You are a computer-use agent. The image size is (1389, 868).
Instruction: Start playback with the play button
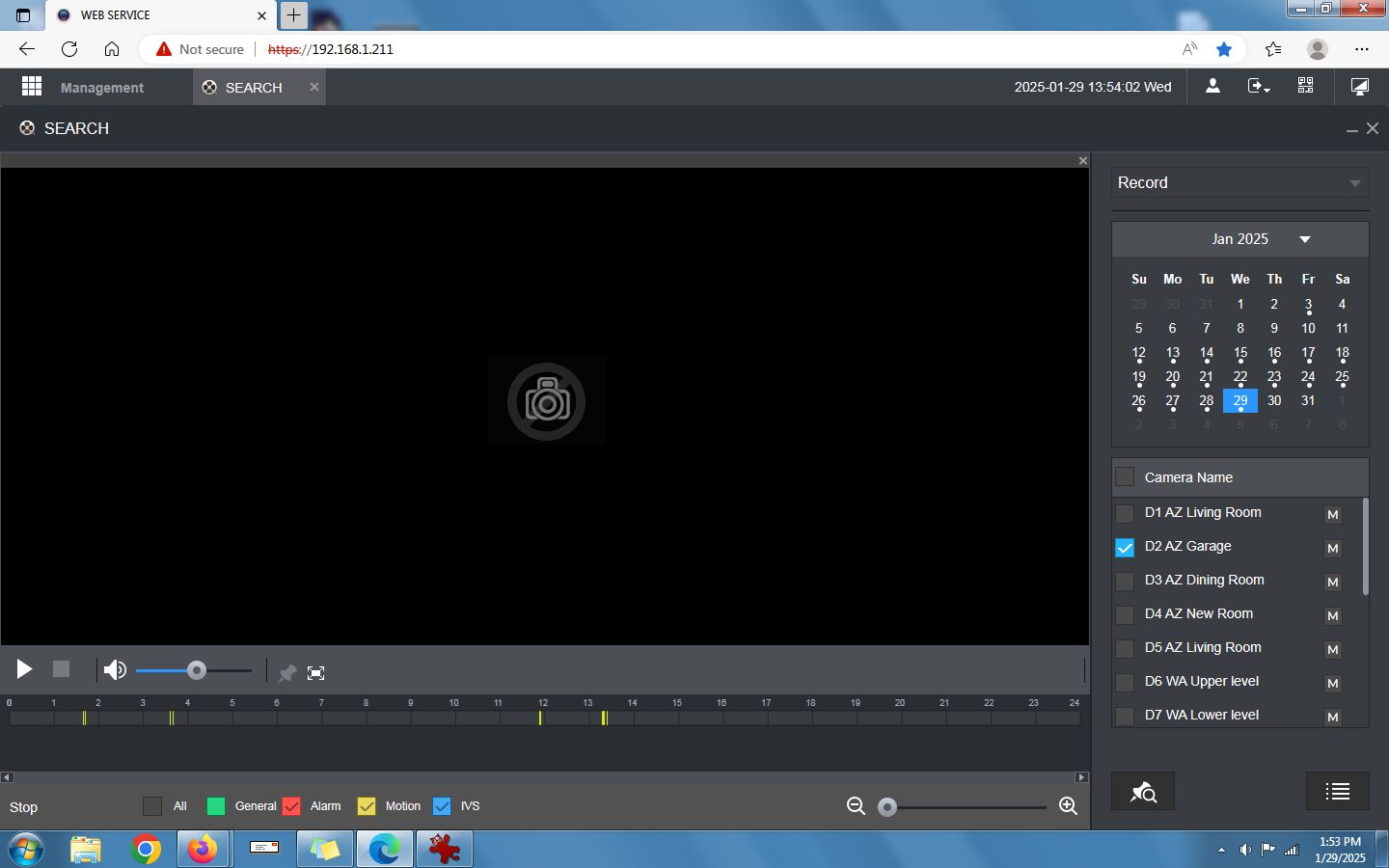click(x=24, y=669)
